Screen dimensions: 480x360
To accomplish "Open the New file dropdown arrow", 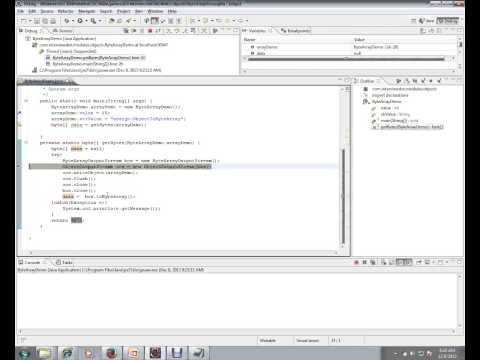I will [30, 21].
